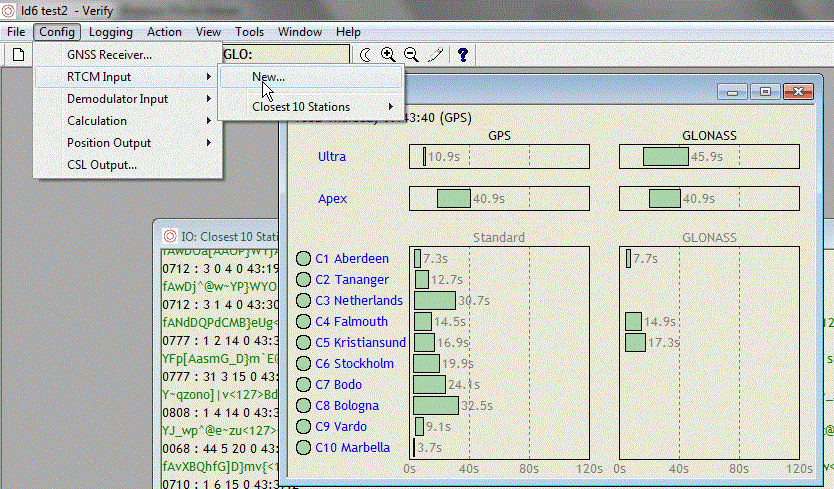Screen dimensions: 834x489
Task: Open the Logging menu
Action: 111,32
